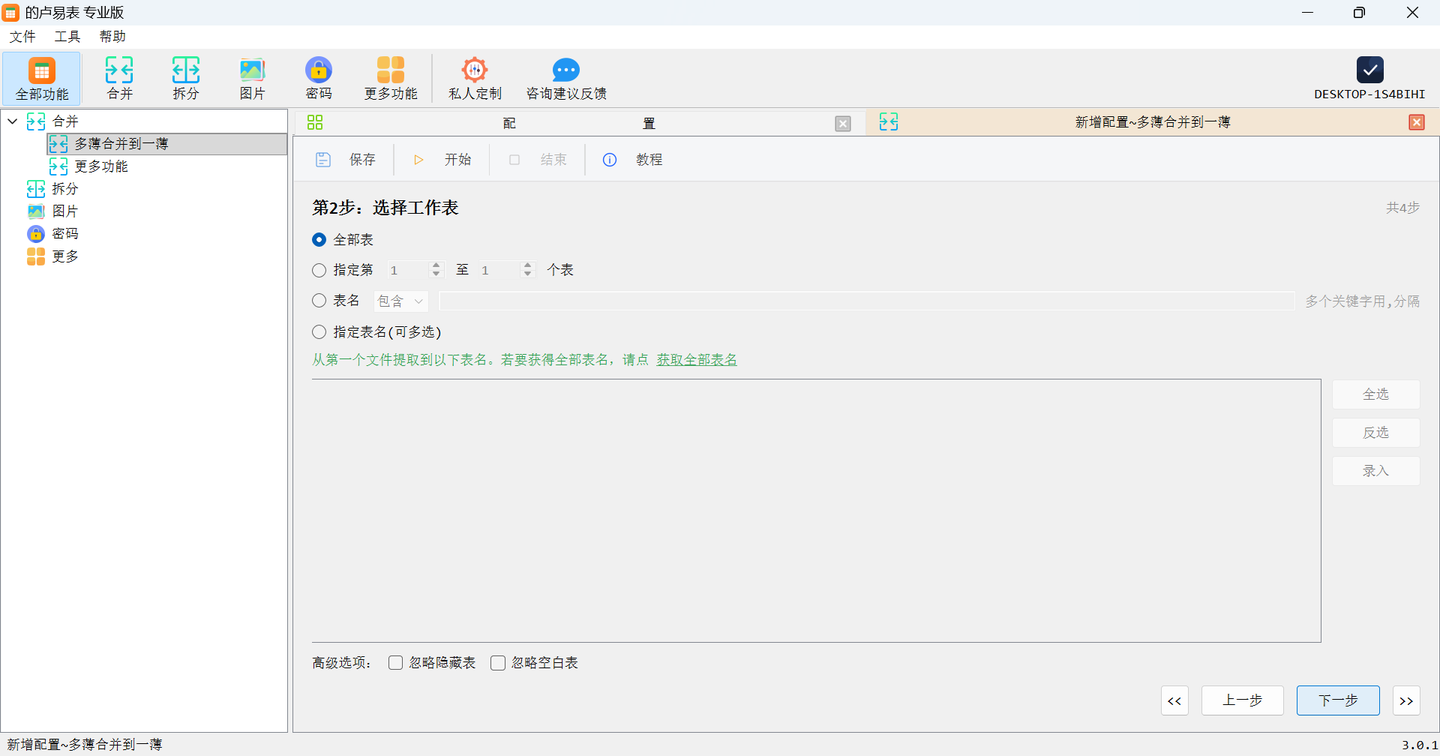
Task: Open the 工具 menu
Action: (x=67, y=37)
